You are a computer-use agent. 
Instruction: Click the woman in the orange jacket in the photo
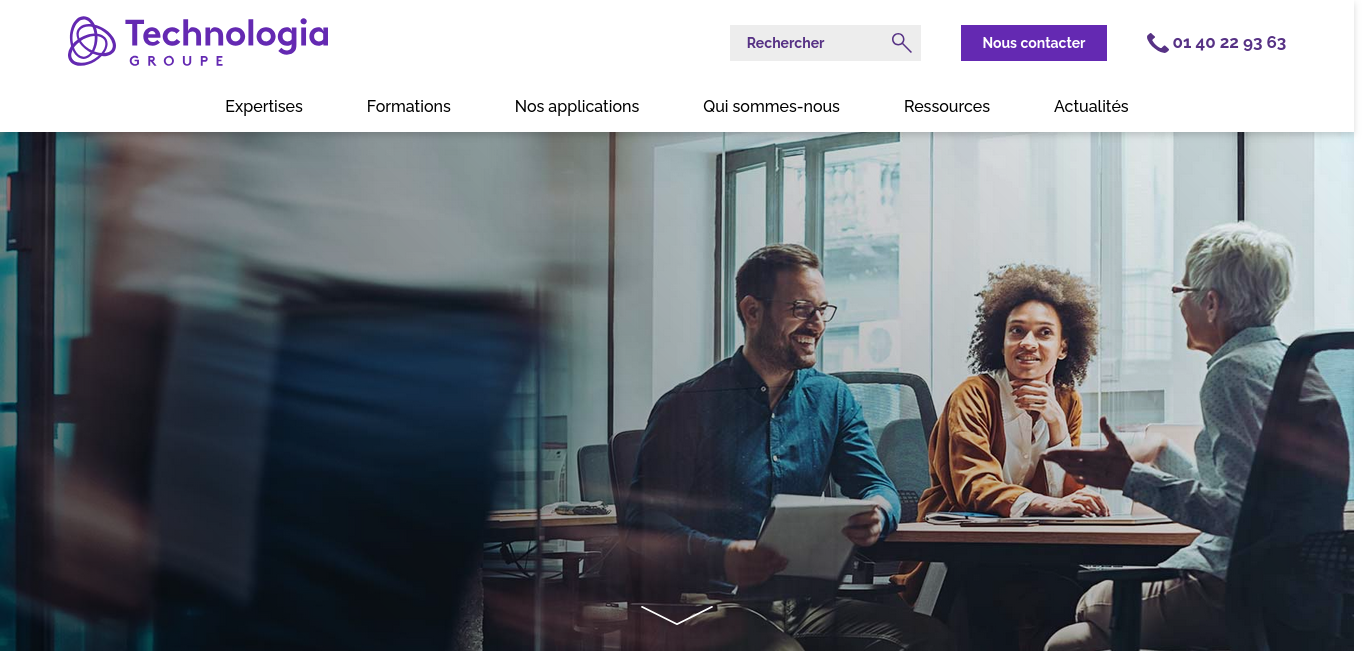click(x=1010, y=400)
